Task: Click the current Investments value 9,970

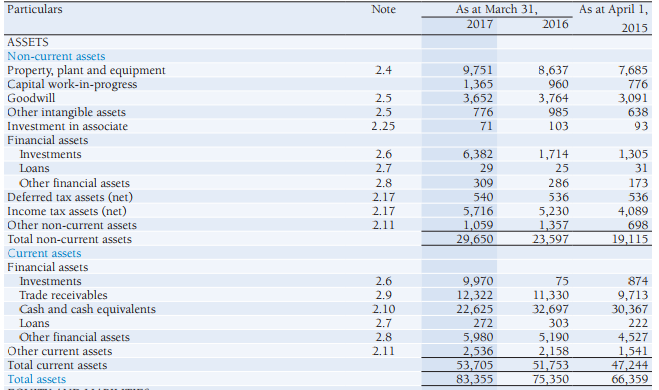Action: 478,281
